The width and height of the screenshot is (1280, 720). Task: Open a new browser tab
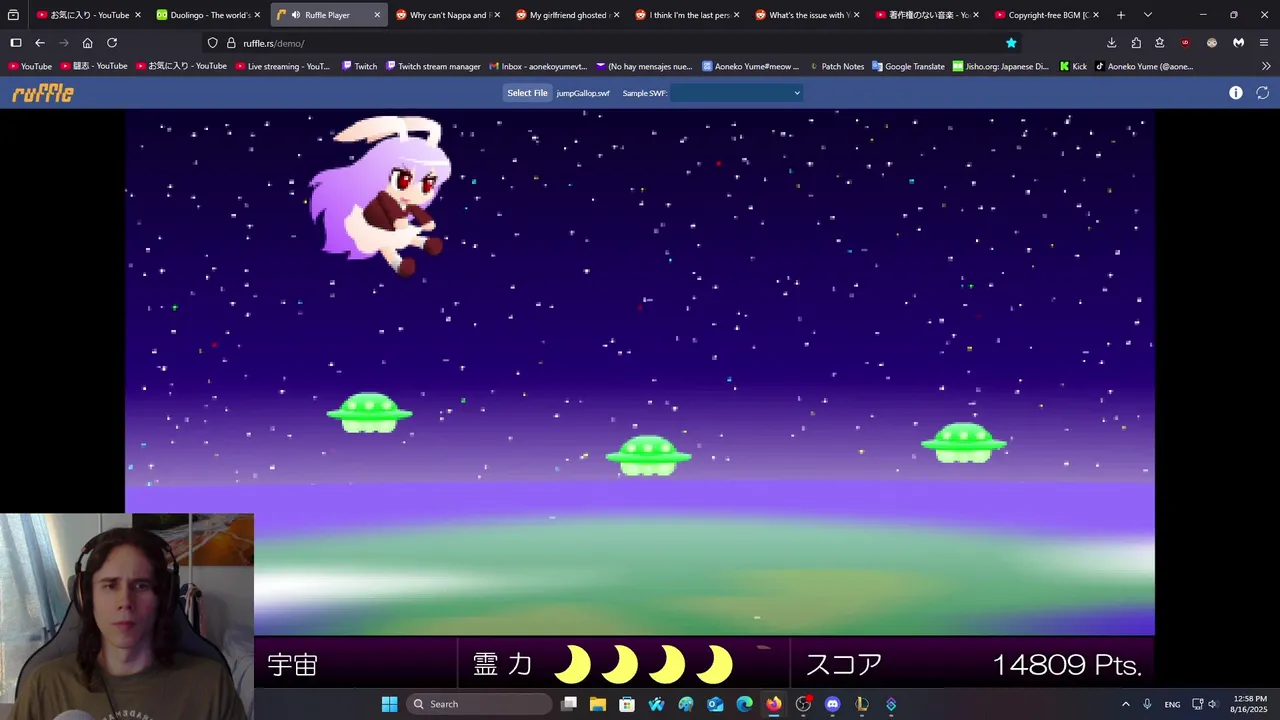click(x=1121, y=15)
